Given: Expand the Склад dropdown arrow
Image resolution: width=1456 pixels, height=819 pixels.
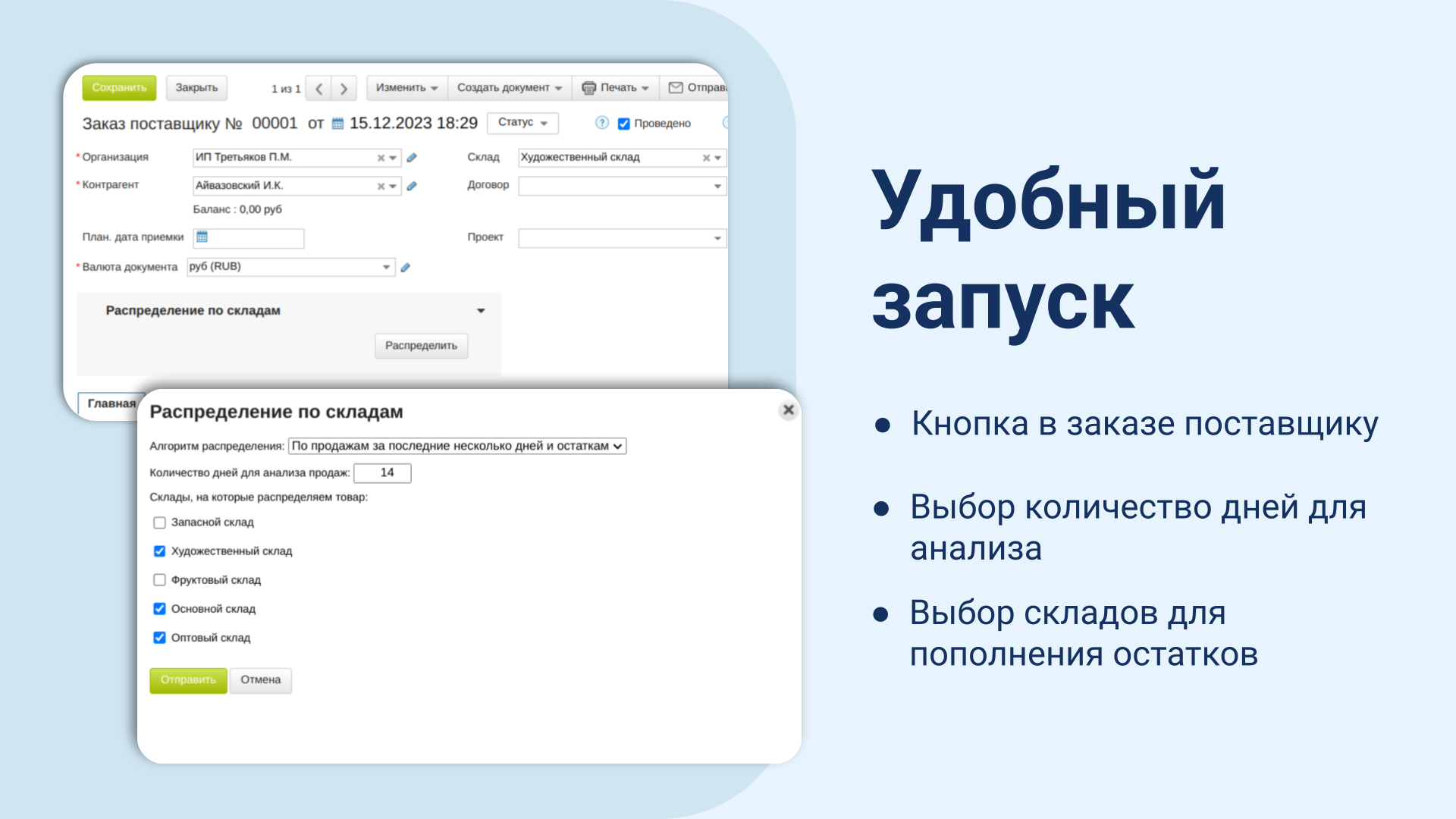Looking at the screenshot, I should (x=717, y=158).
